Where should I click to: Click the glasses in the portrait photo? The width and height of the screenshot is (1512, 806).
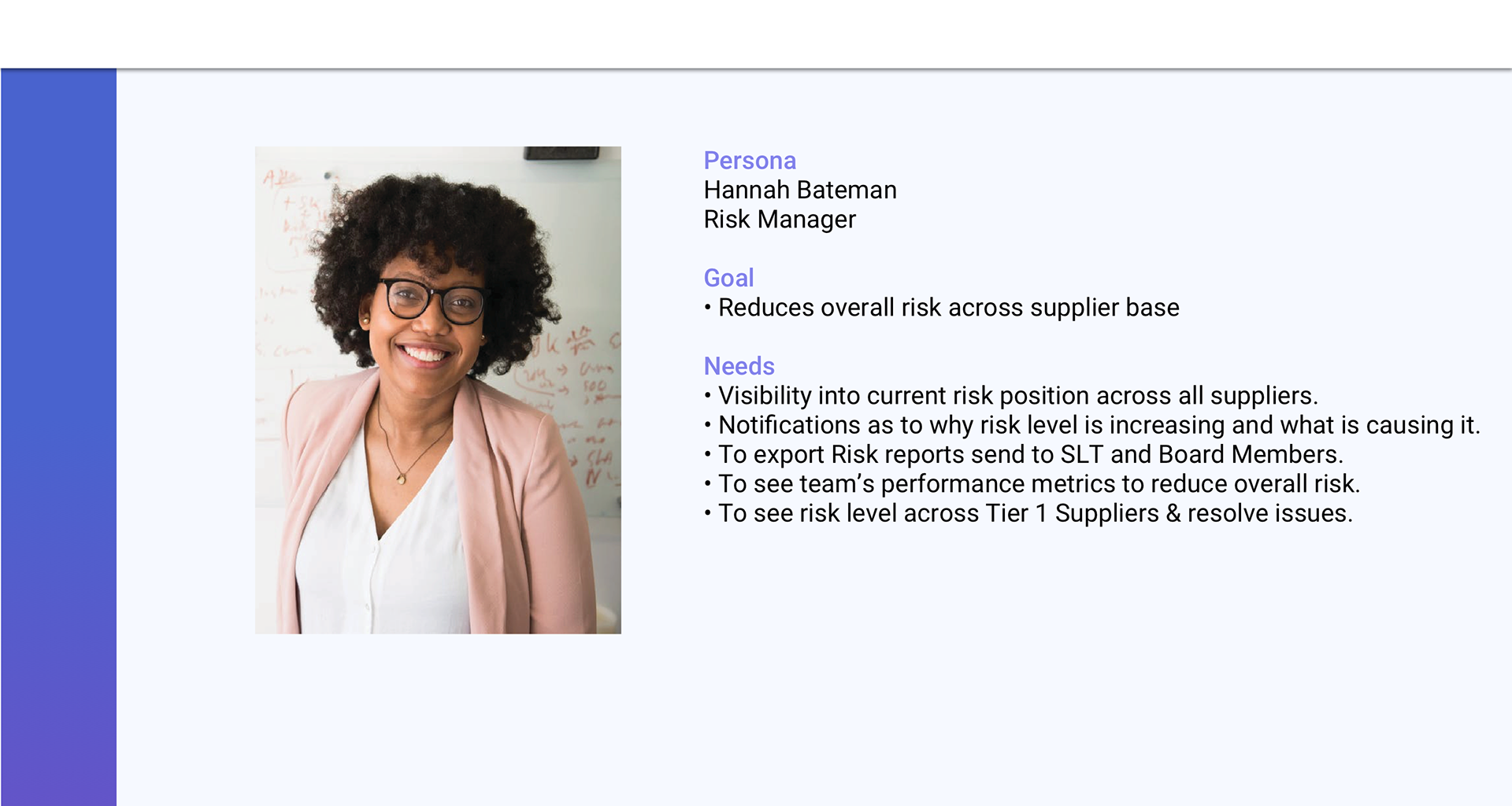[x=433, y=301]
